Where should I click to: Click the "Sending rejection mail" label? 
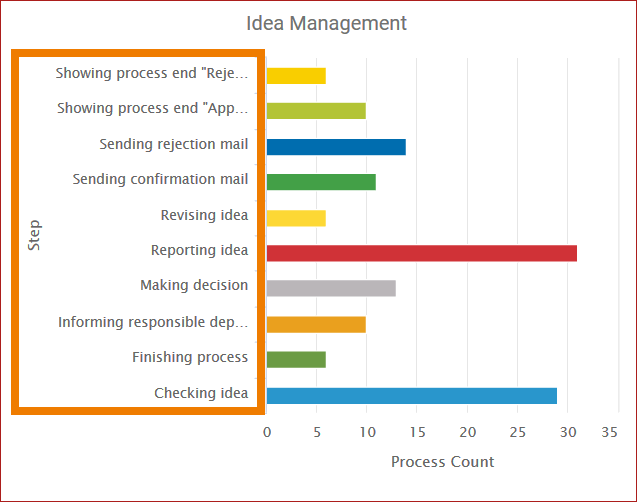[x=174, y=144]
